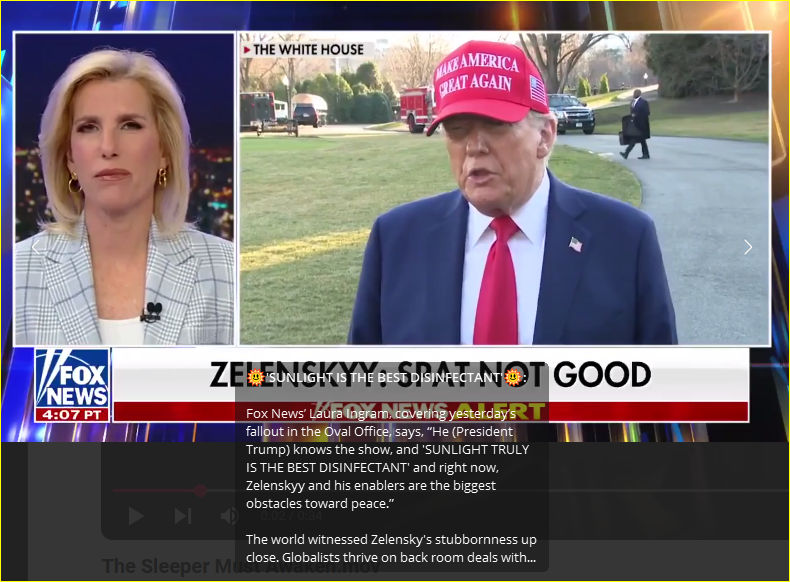
Task: Click the play button in the dimmed video player
Action: [136, 516]
